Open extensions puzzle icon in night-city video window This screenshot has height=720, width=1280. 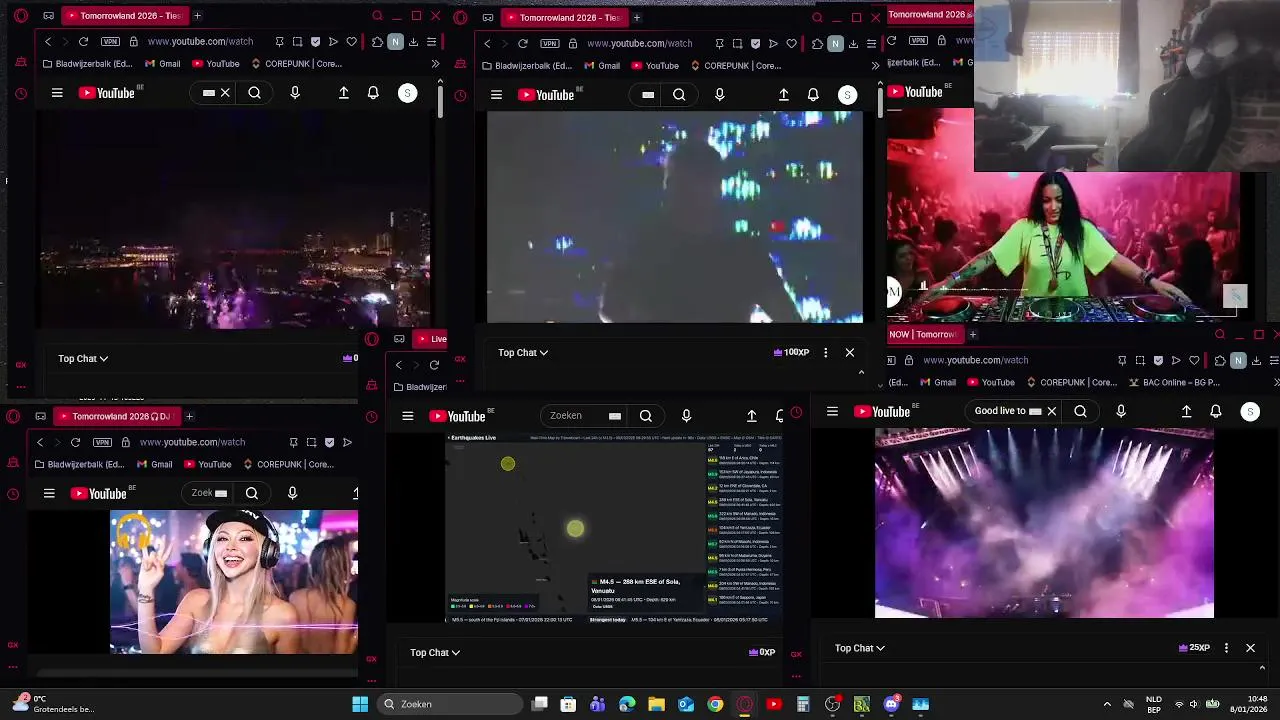(377, 42)
